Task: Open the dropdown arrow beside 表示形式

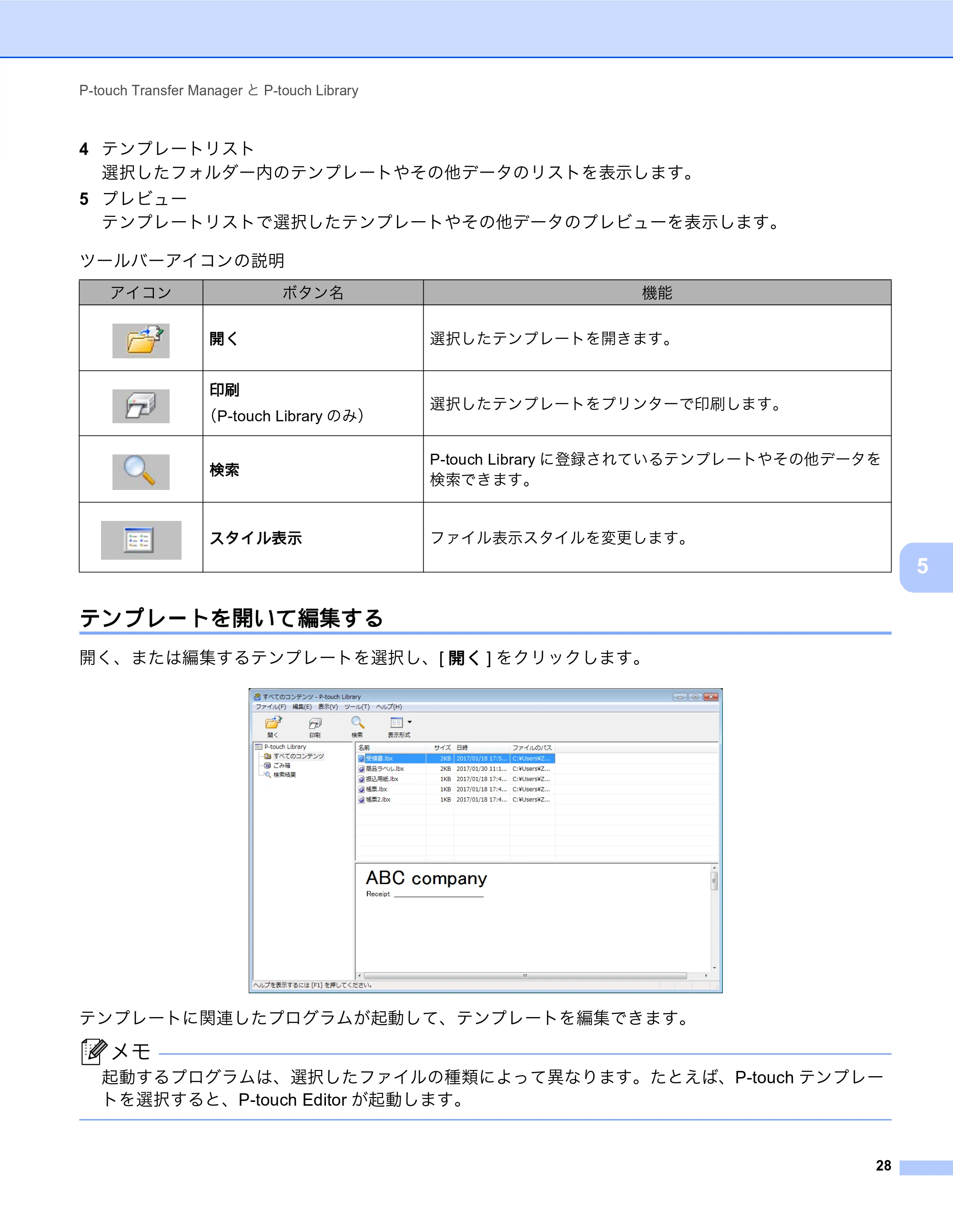Action: pos(409,722)
